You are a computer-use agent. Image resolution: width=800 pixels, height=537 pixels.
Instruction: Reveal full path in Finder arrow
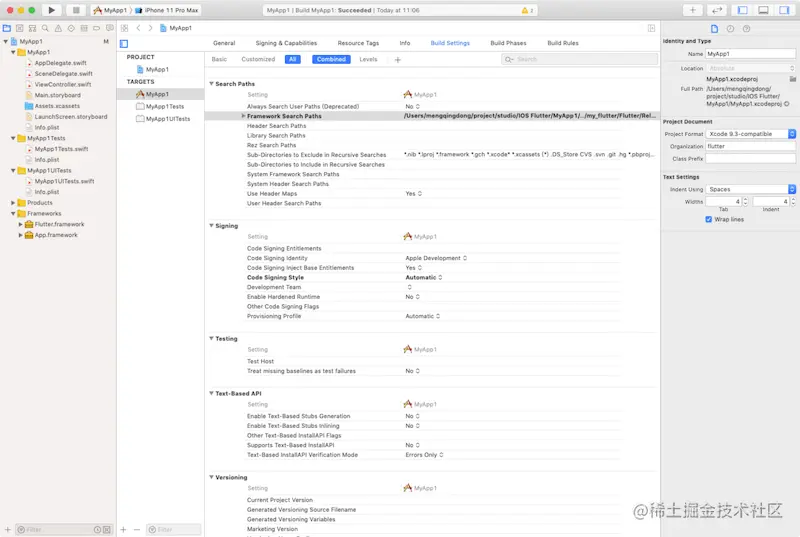point(787,104)
